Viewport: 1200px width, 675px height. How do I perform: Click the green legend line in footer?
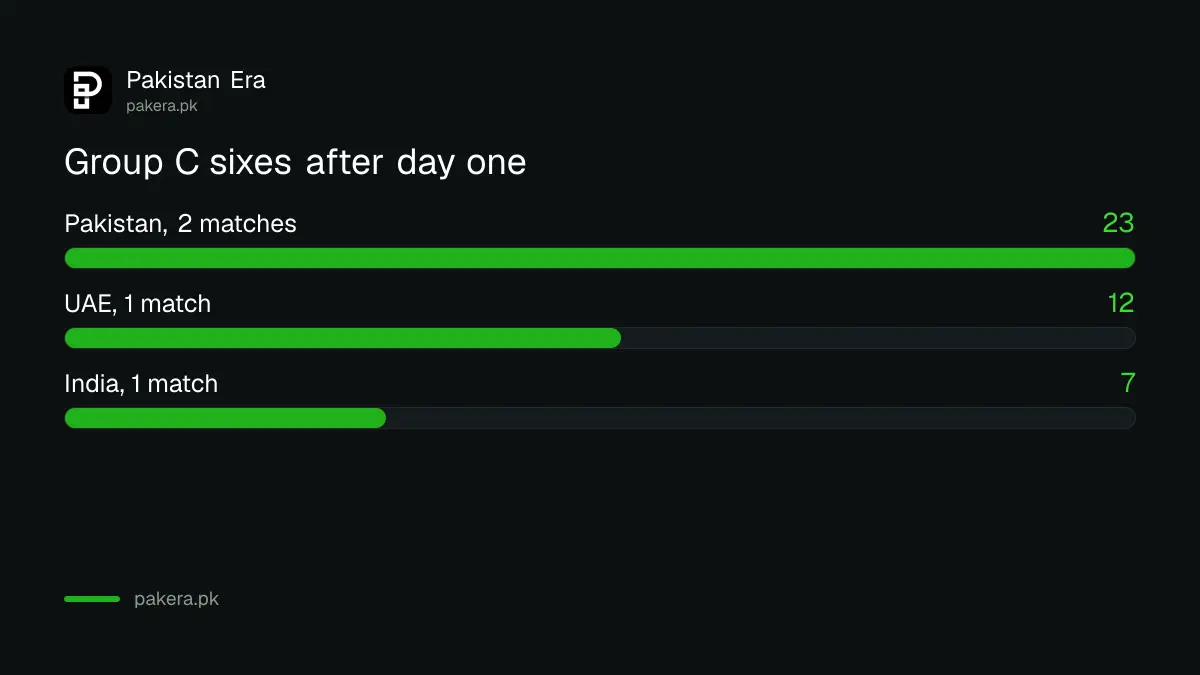[x=92, y=599]
